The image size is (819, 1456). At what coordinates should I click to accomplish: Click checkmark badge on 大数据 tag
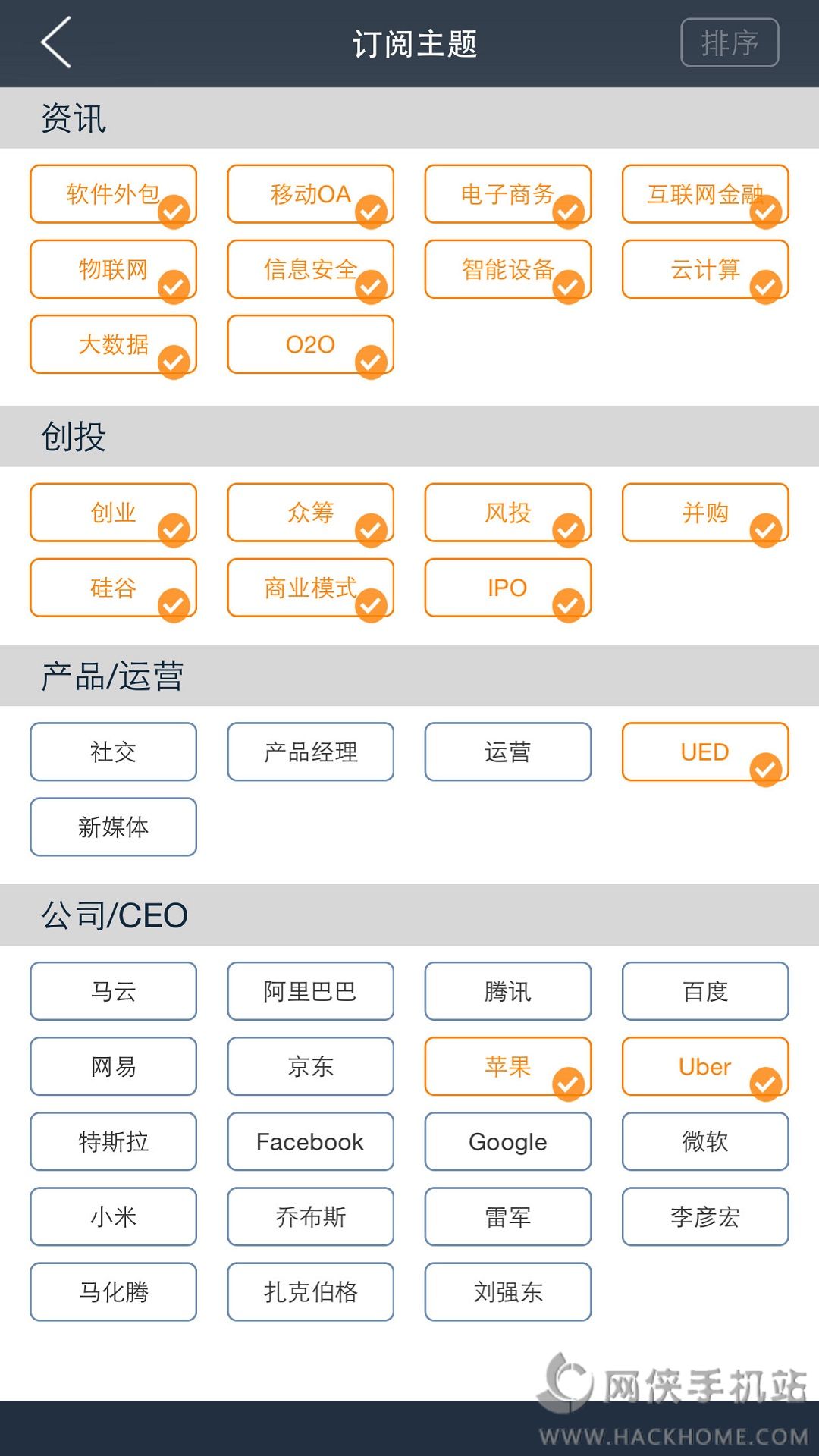pos(174,362)
